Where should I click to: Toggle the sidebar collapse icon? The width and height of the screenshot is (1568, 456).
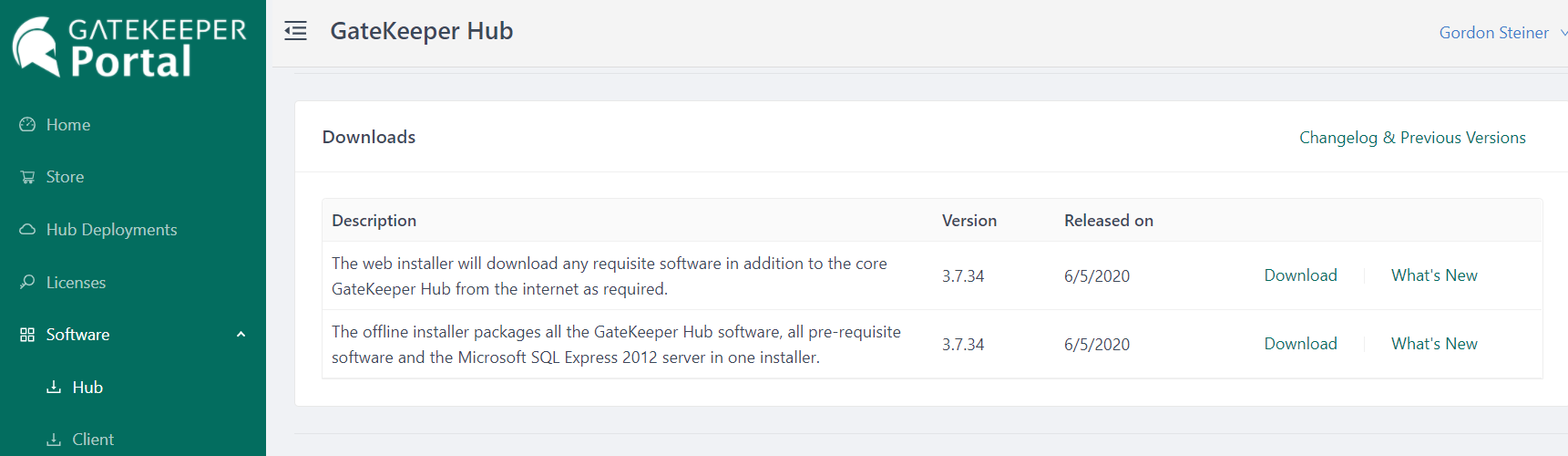tap(295, 32)
